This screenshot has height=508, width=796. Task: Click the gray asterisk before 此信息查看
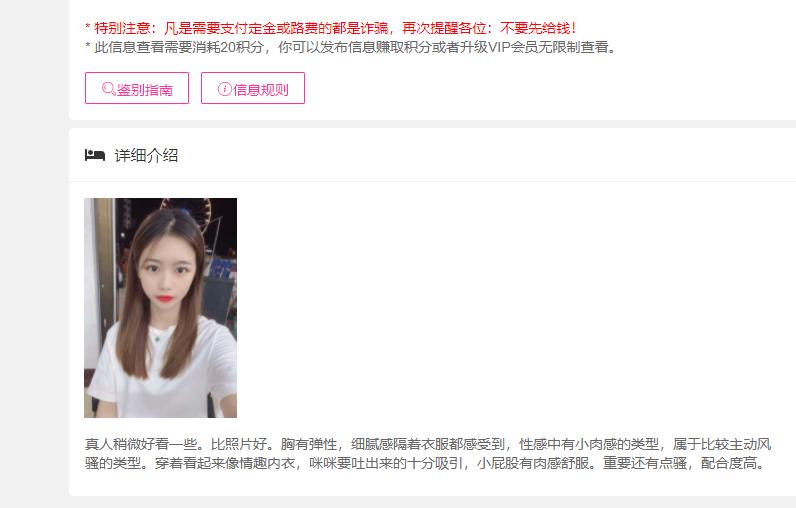click(x=88, y=46)
